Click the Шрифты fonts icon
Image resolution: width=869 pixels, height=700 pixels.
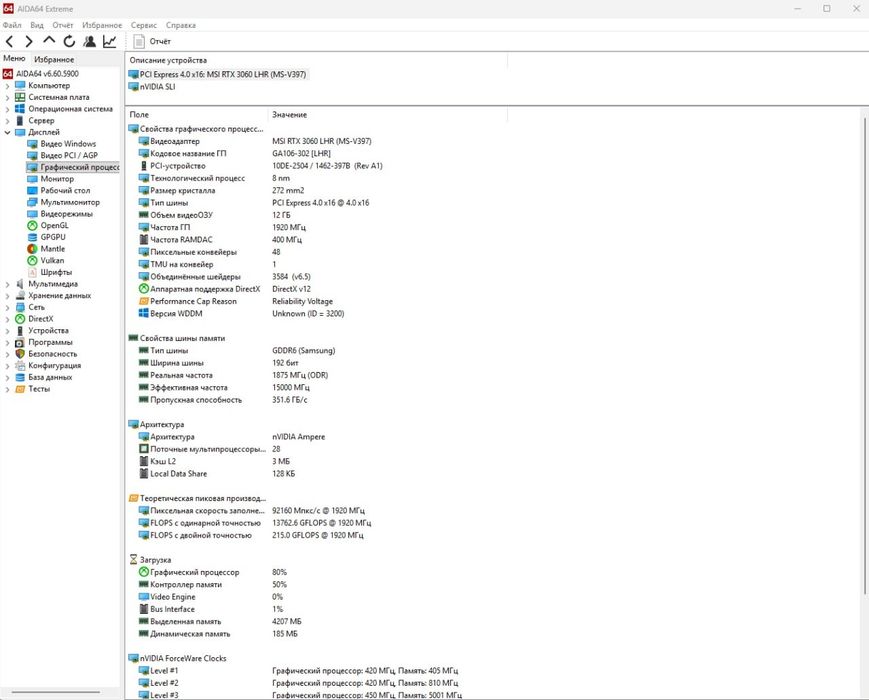[32, 272]
